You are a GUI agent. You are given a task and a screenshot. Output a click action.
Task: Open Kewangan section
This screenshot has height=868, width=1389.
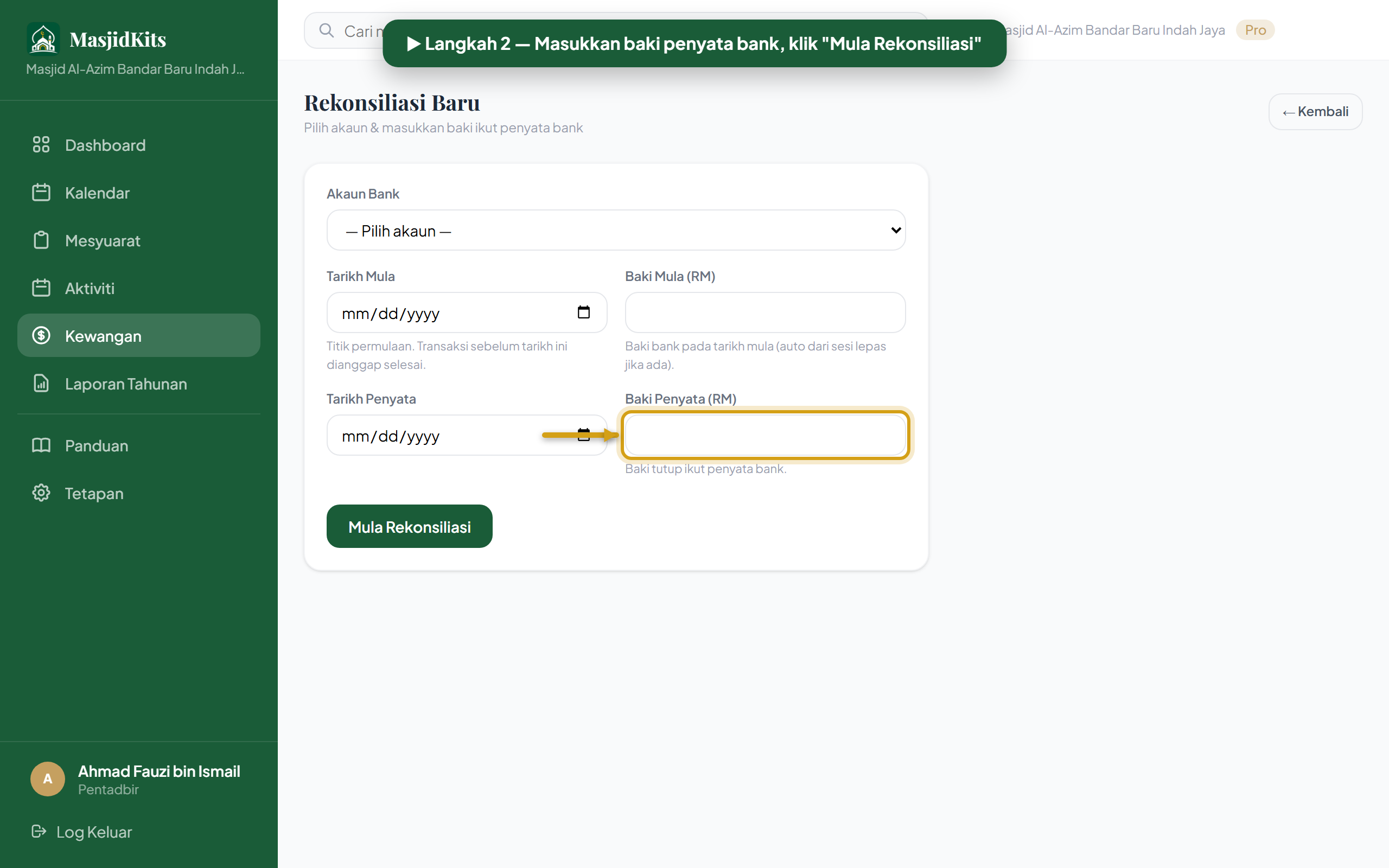(x=139, y=335)
